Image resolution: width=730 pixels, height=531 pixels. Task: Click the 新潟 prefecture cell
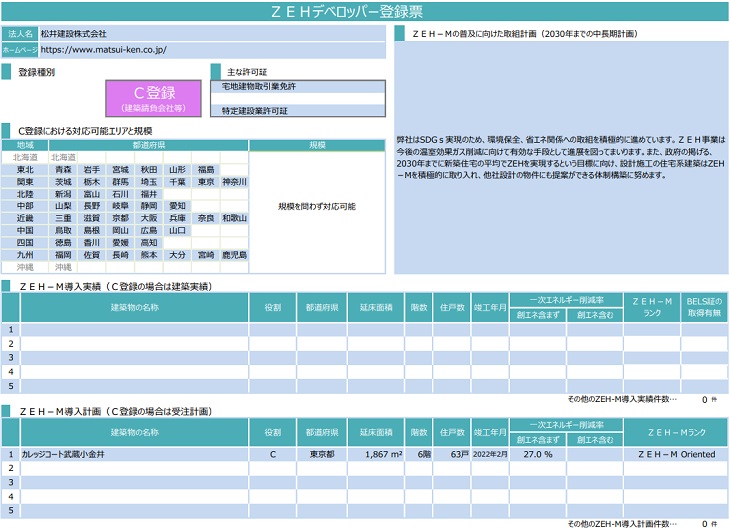point(63,194)
